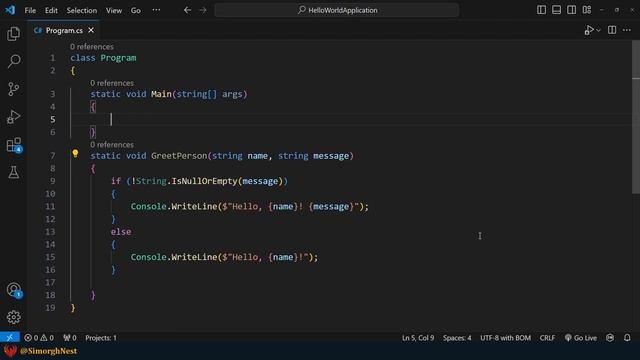Open the Manage gear settings
This screenshot has width=640, height=360.
pyautogui.click(x=13, y=317)
